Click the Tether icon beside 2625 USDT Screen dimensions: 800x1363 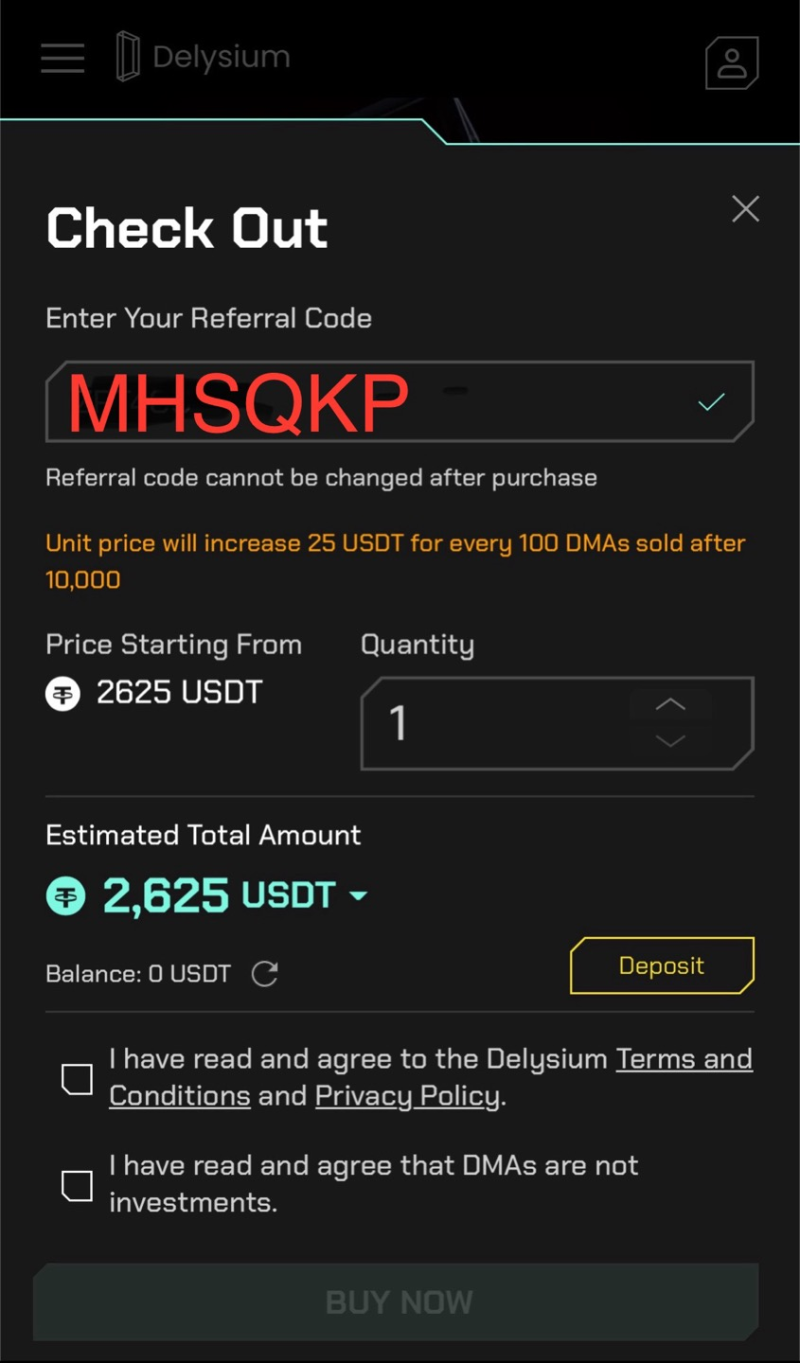click(63, 693)
